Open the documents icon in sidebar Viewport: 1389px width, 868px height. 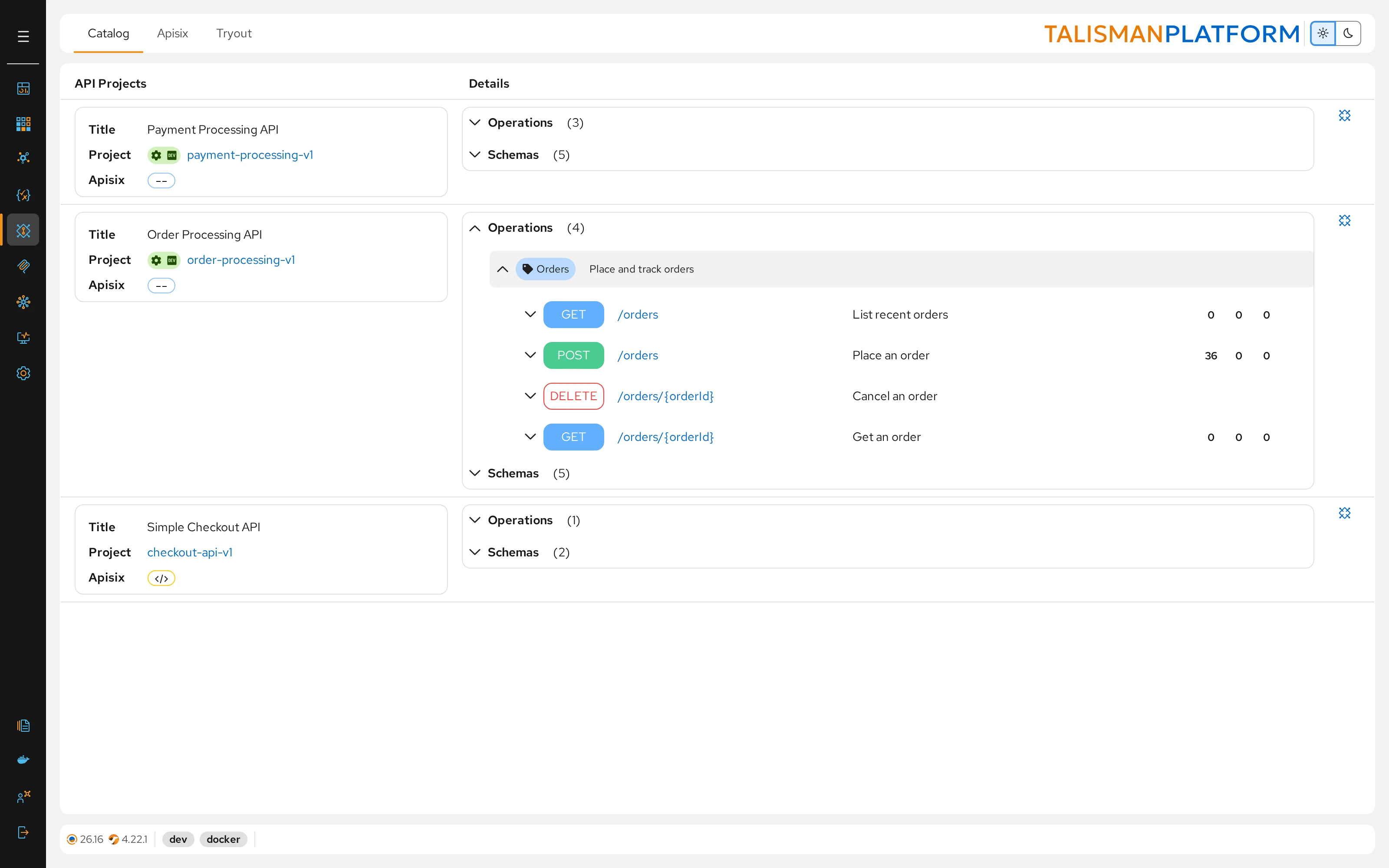pyautogui.click(x=23, y=726)
